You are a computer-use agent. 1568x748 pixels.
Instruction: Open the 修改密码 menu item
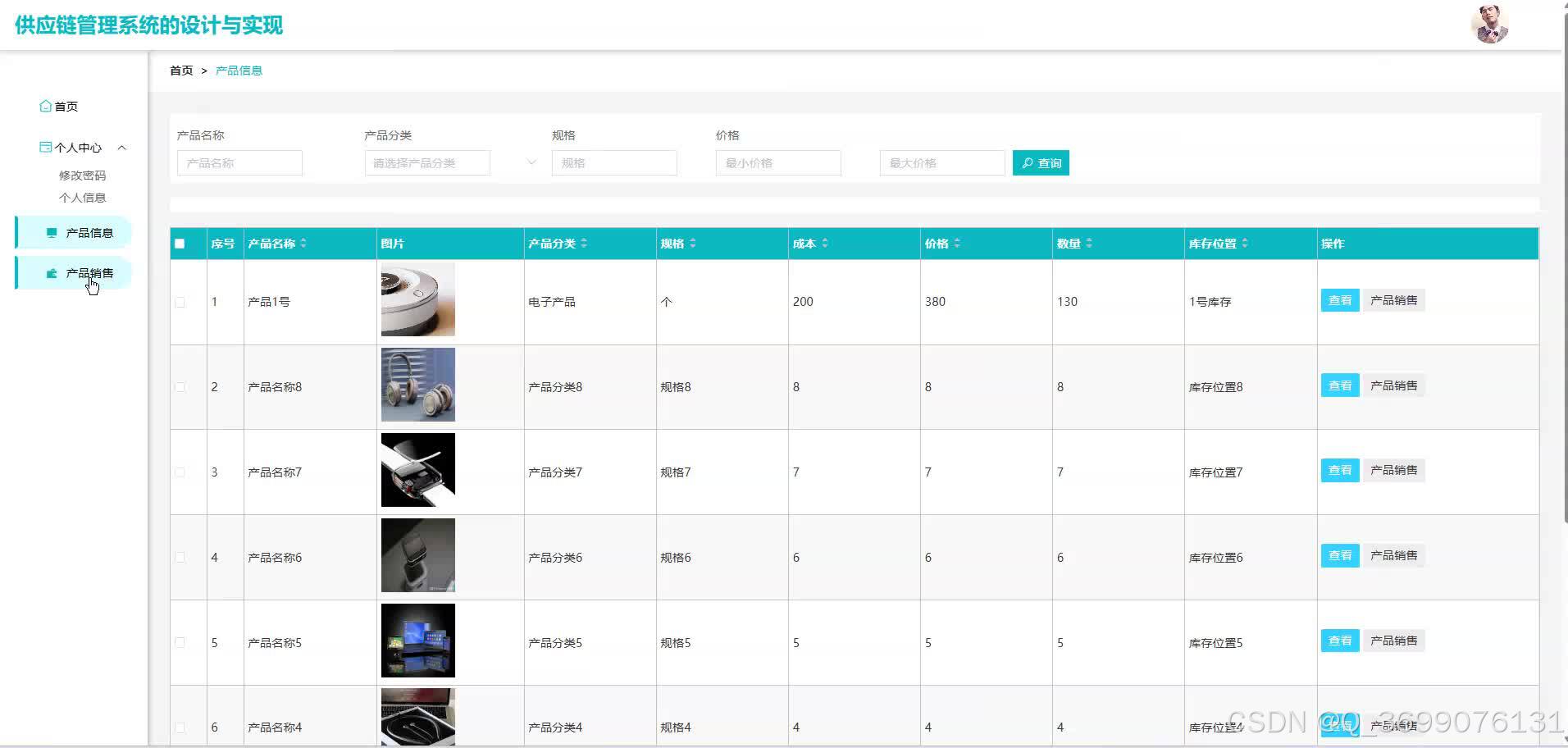pyautogui.click(x=82, y=176)
